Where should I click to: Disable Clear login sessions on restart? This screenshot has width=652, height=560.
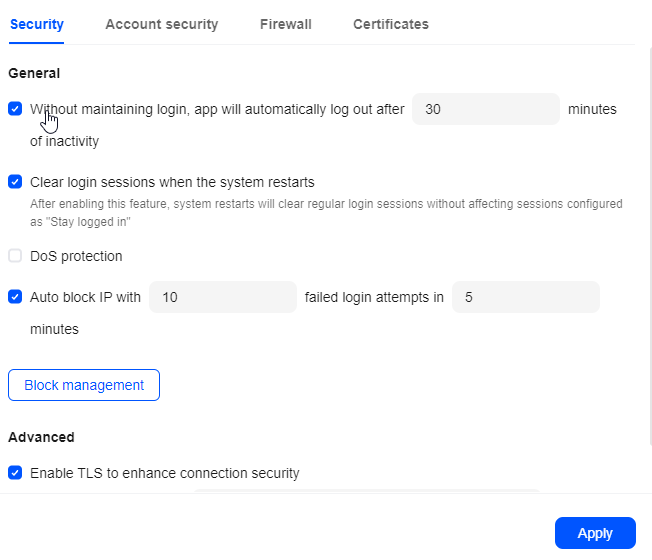15,182
